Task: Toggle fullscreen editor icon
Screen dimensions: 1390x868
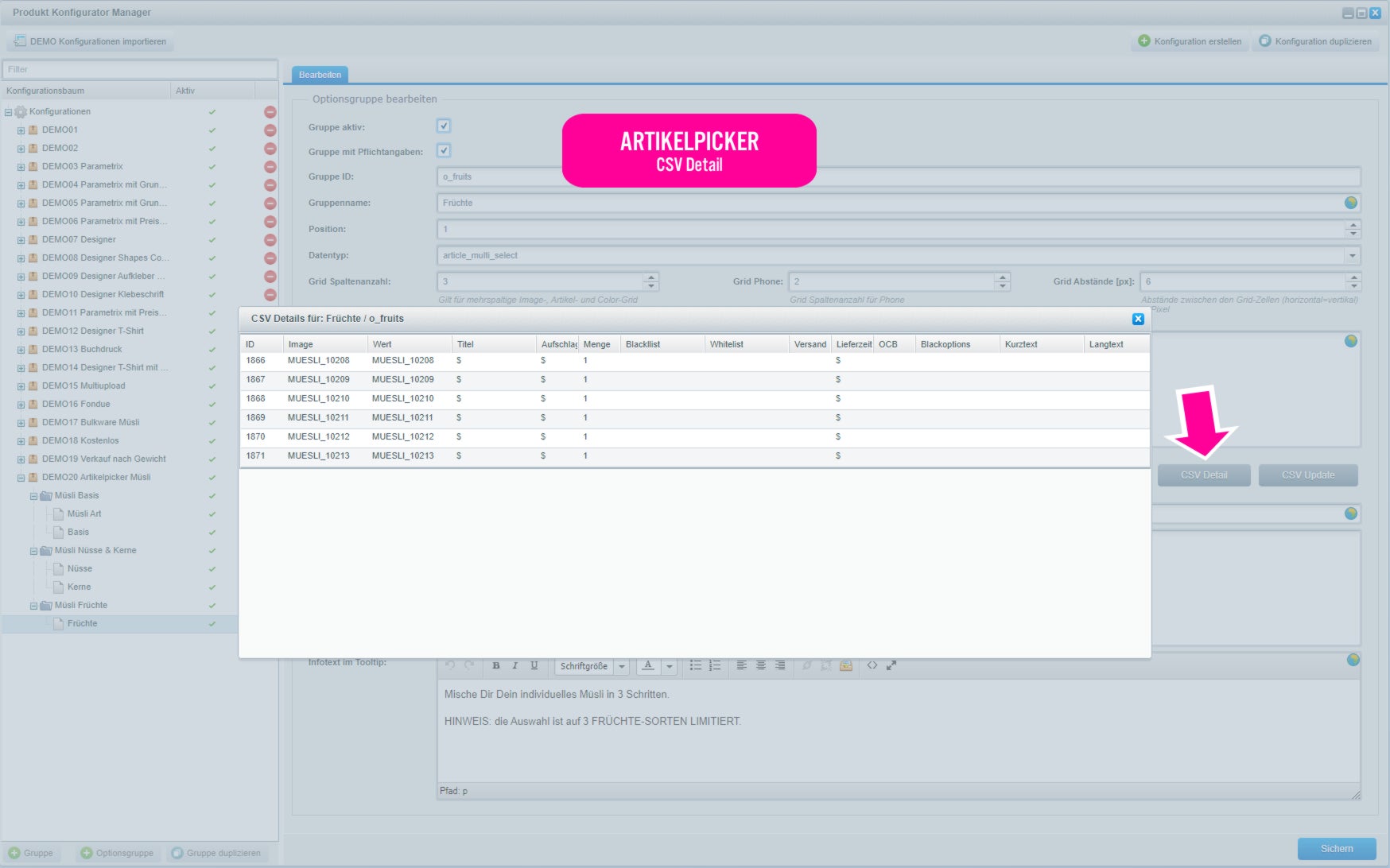Action: click(x=891, y=666)
